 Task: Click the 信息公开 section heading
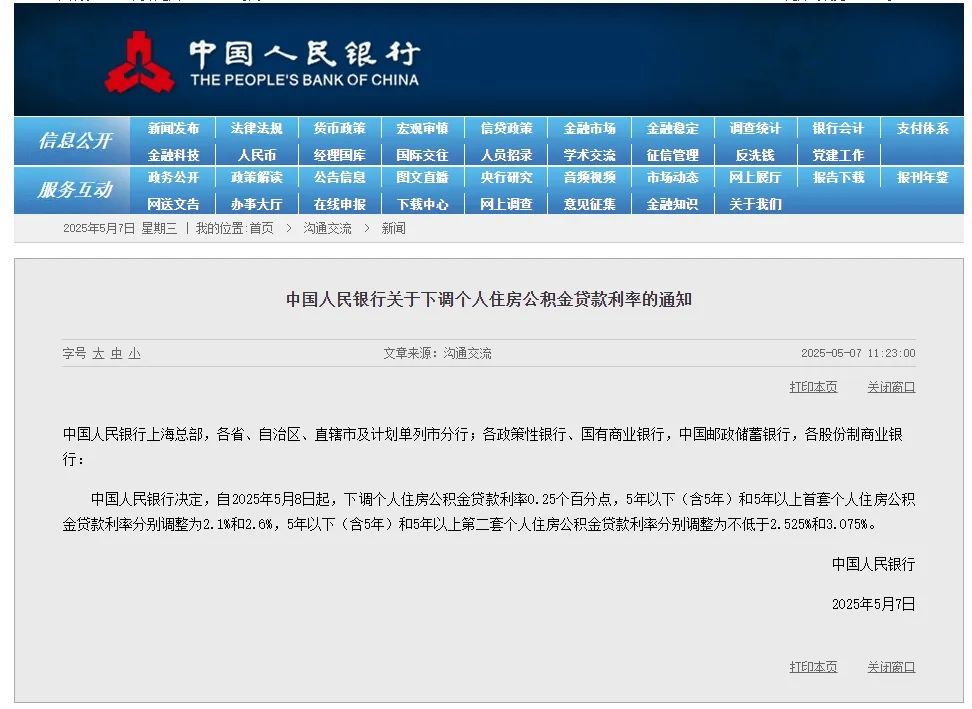tap(75, 141)
